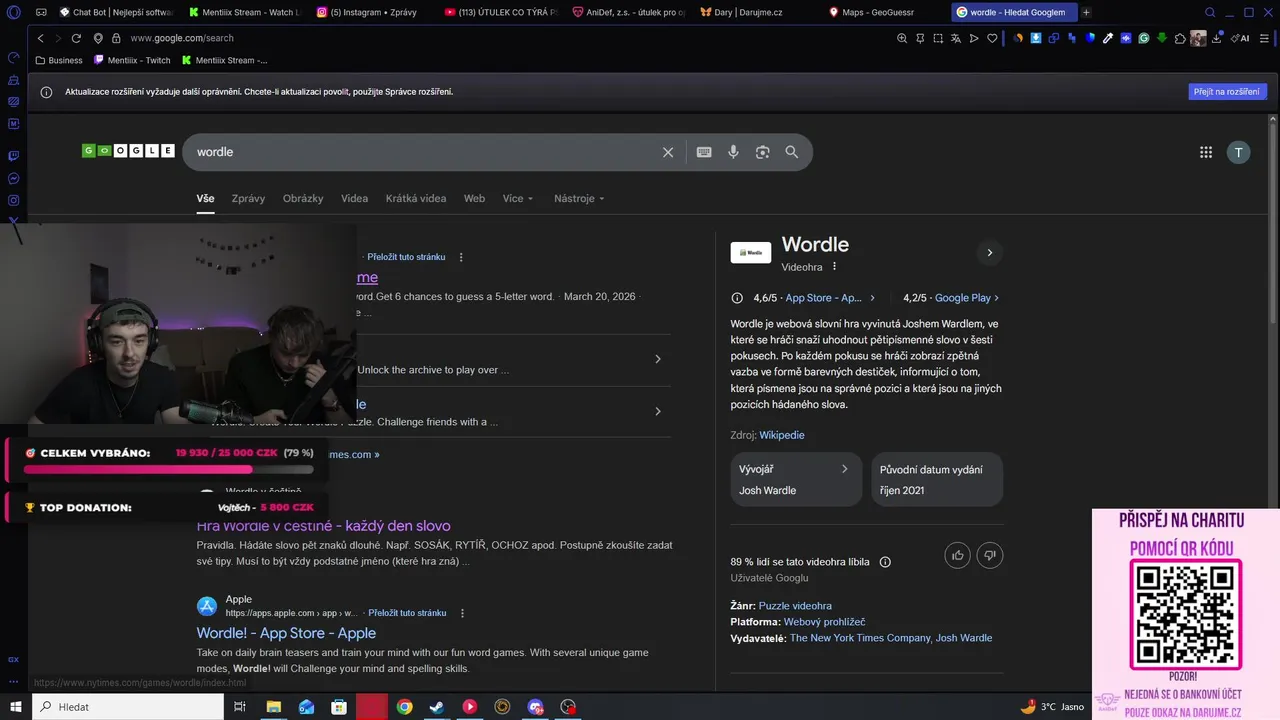Open the Grammarly extension icon
Screen dimensions: 1280x720
[x=1144, y=38]
